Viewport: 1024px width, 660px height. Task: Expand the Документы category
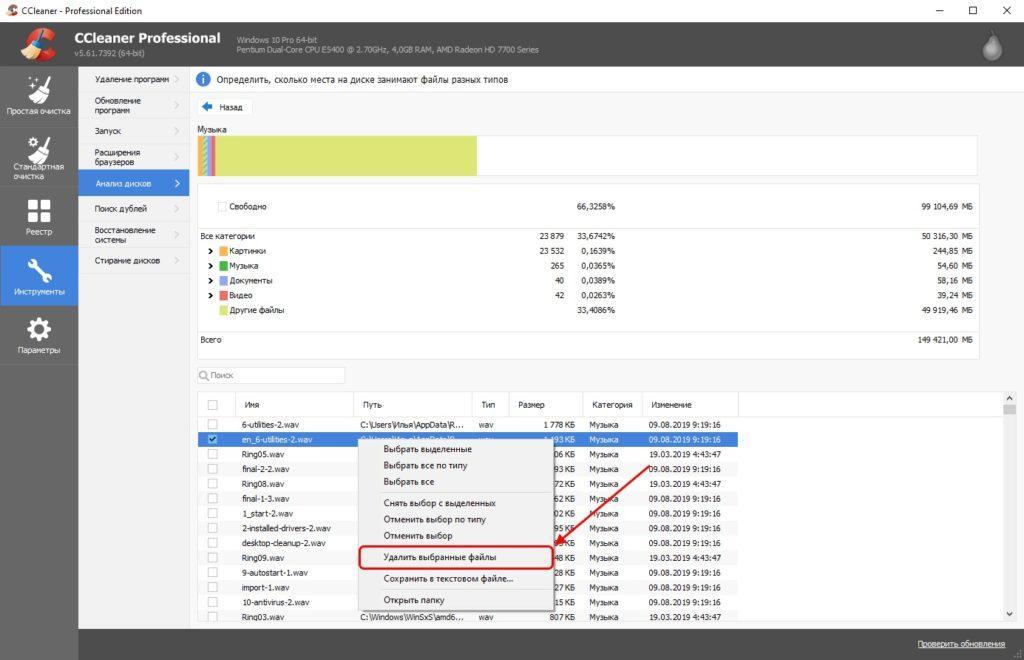pos(210,281)
